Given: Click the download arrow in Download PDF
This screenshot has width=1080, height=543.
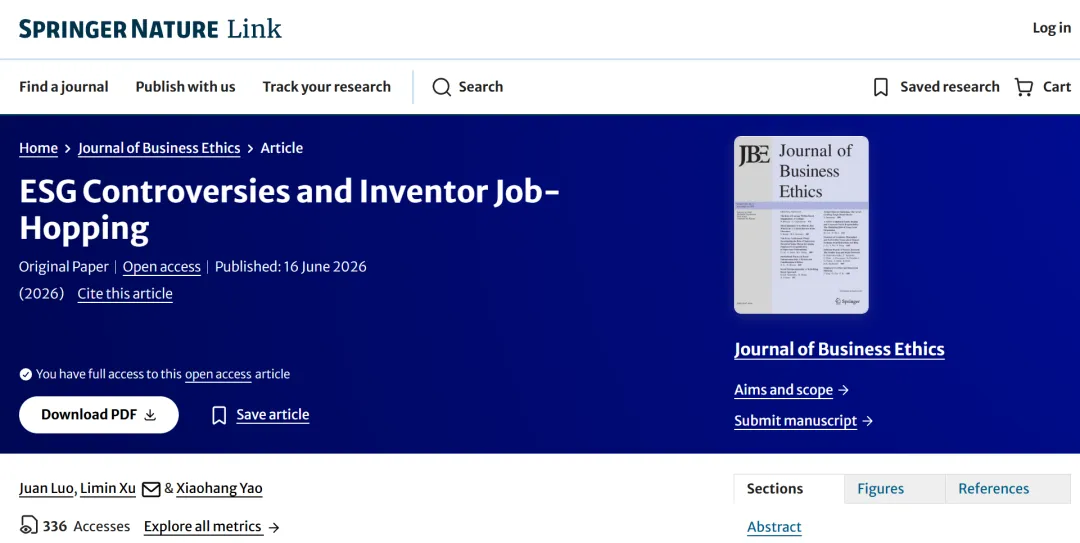Looking at the screenshot, I should pos(150,415).
